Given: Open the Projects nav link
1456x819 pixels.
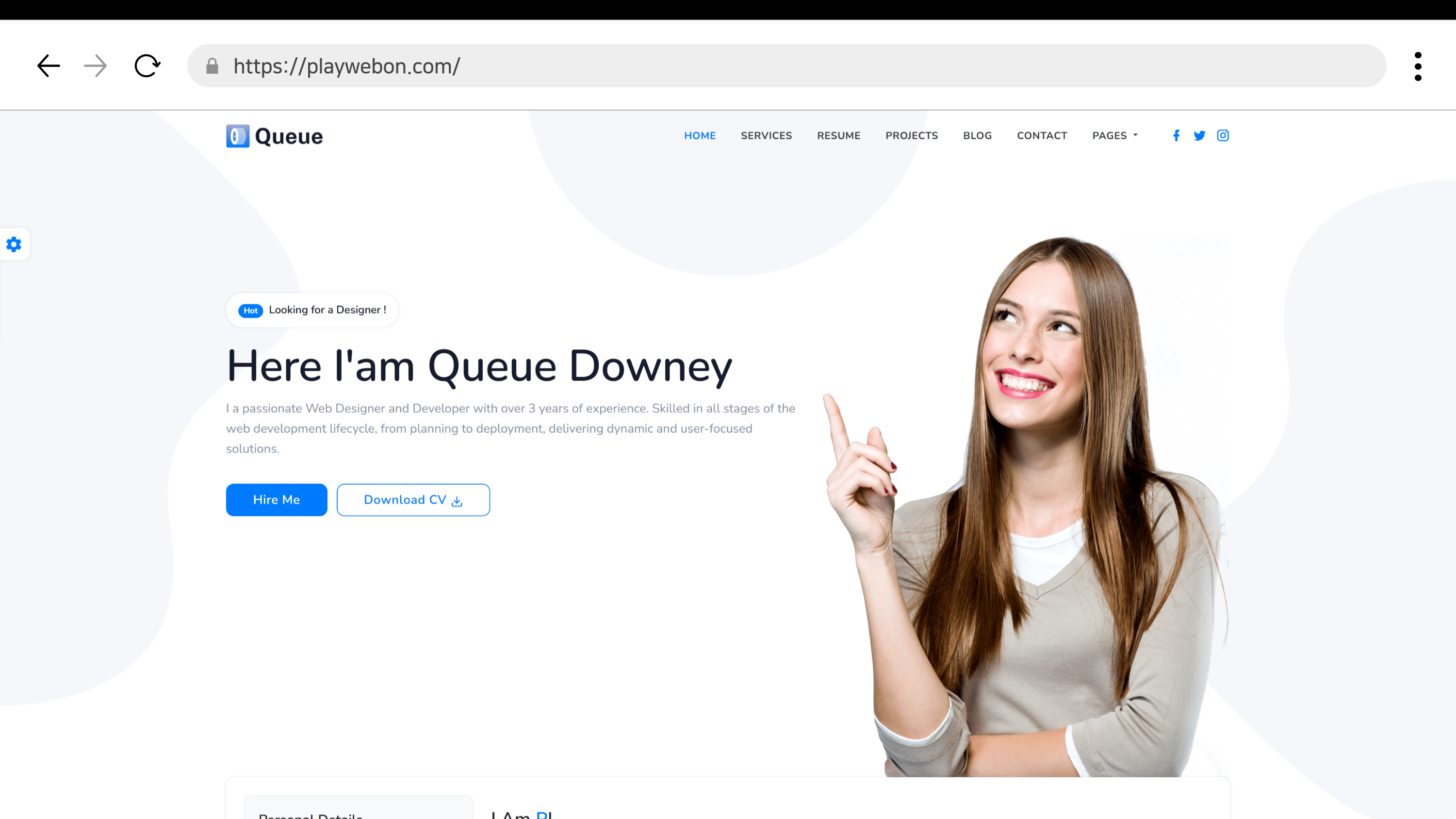Looking at the screenshot, I should (911, 136).
